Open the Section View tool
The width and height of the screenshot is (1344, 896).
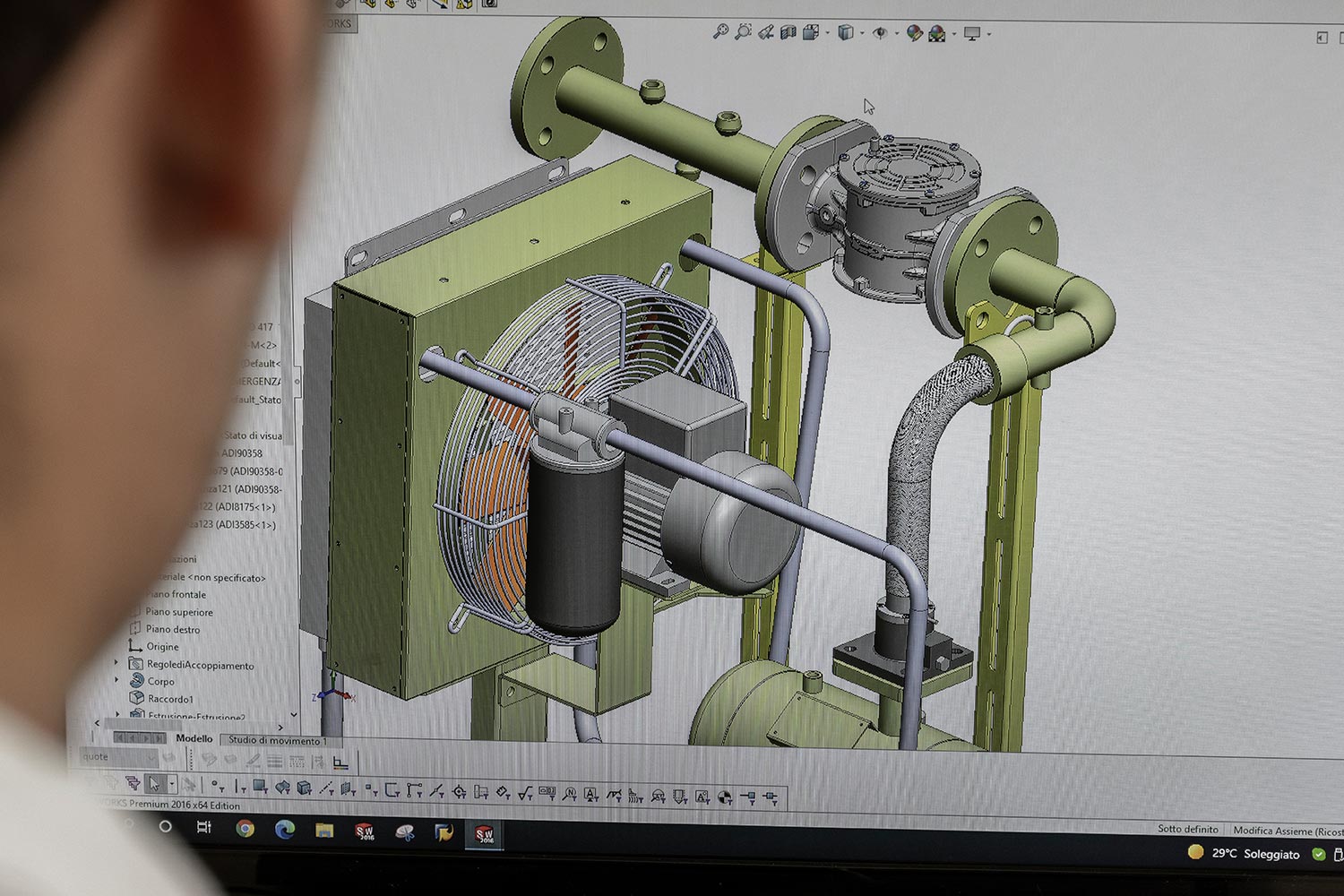pos(788,33)
